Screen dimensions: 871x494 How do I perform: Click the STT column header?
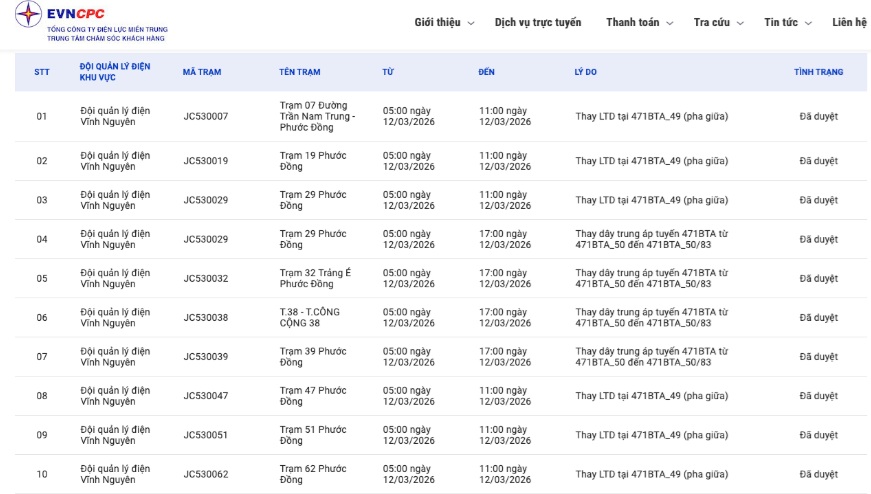pyautogui.click(x=42, y=72)
